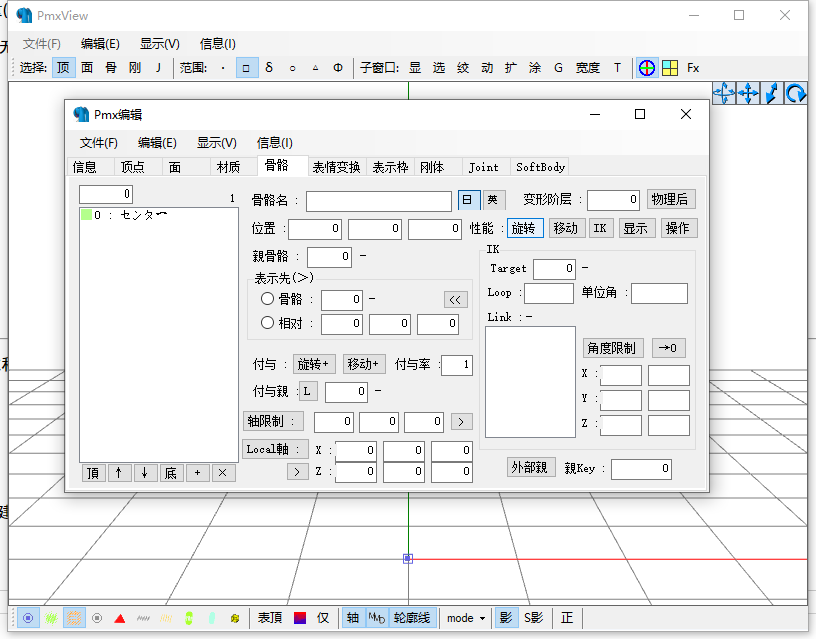816x639 pixels.
Task: Toggle gray hatched lines display icon
Action: (143, 618)
